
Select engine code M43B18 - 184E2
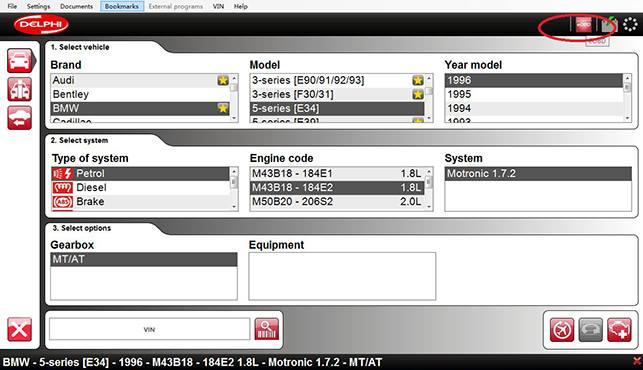coord(337,187)
